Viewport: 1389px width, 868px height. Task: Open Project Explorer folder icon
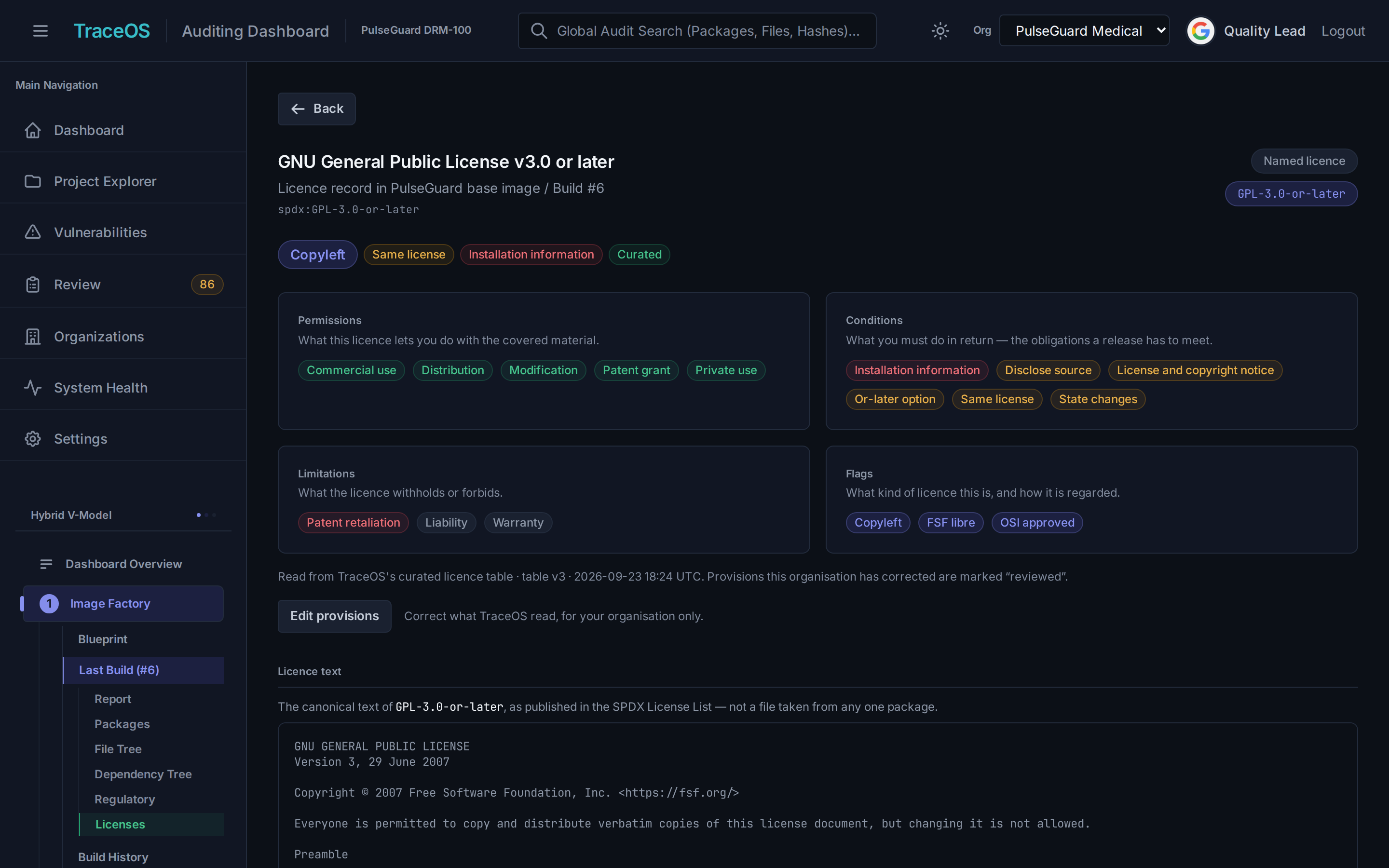(x=33, y=181)
